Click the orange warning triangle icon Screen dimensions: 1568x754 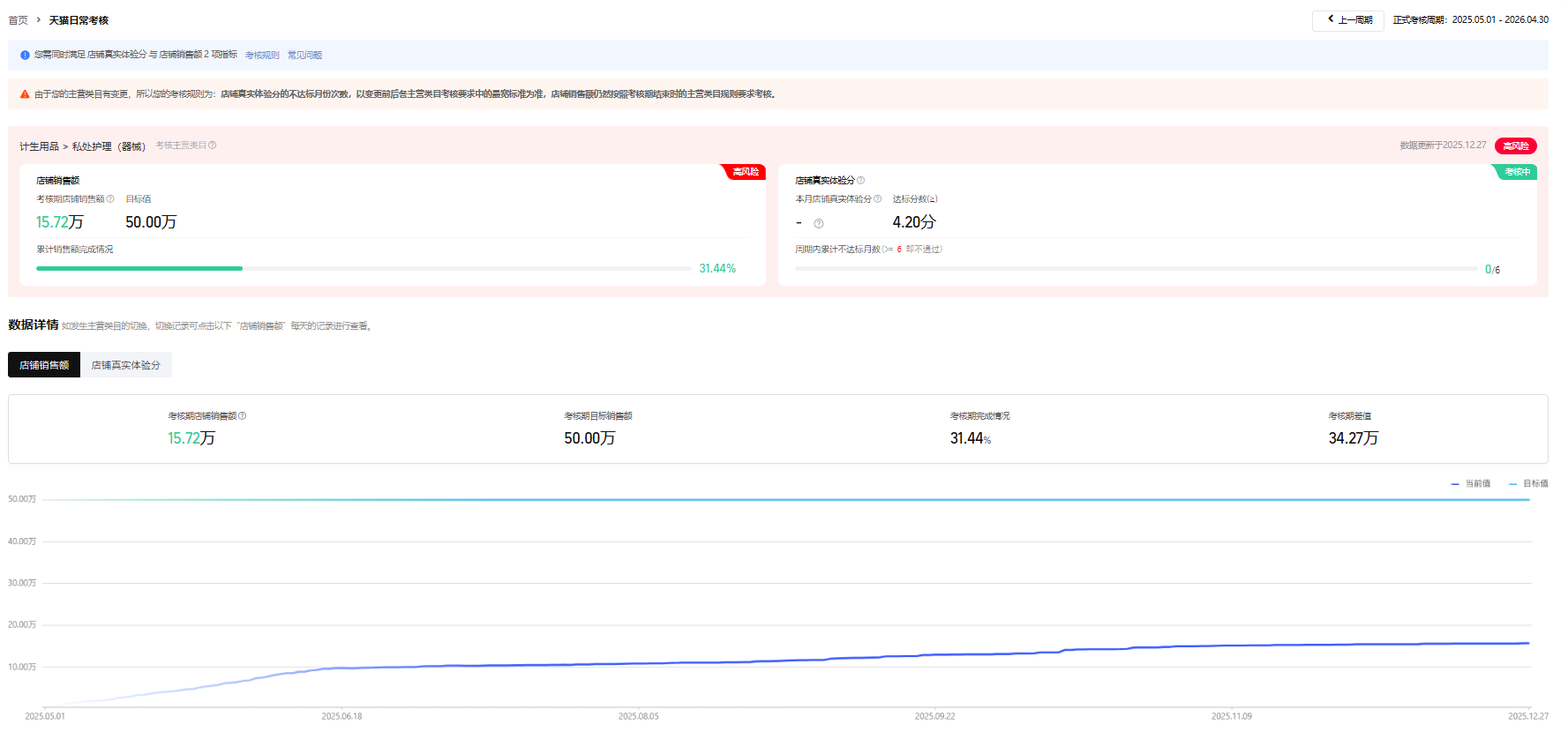coord(25,94)
